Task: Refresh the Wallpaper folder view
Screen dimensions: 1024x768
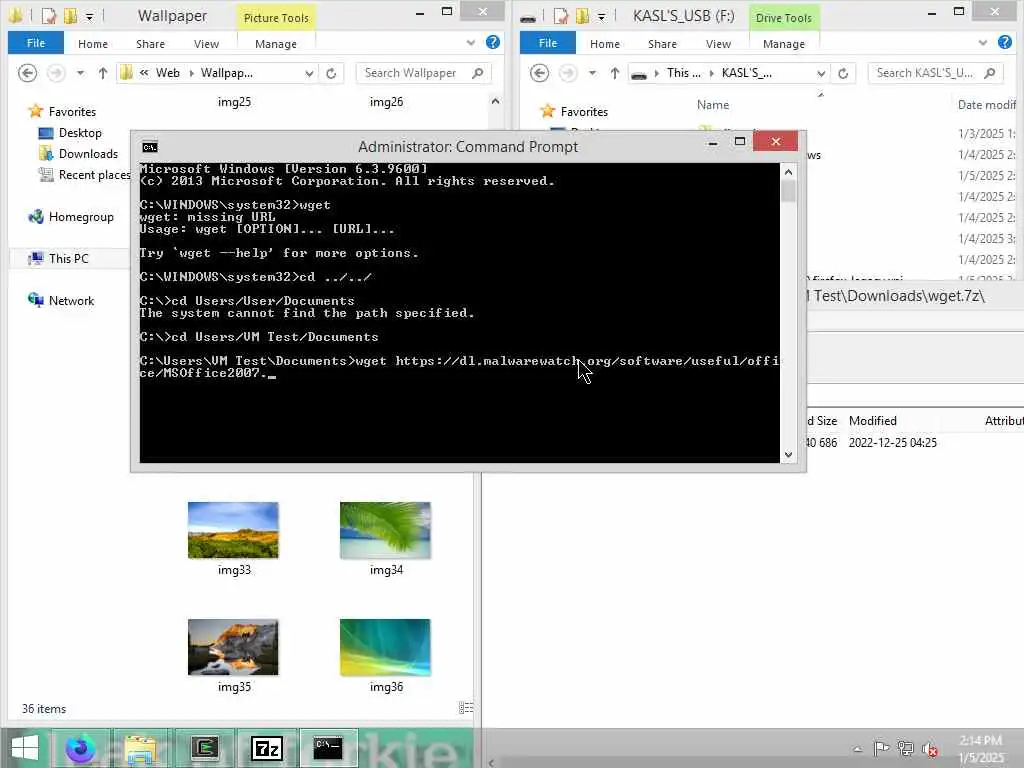Action: [331, 73]
